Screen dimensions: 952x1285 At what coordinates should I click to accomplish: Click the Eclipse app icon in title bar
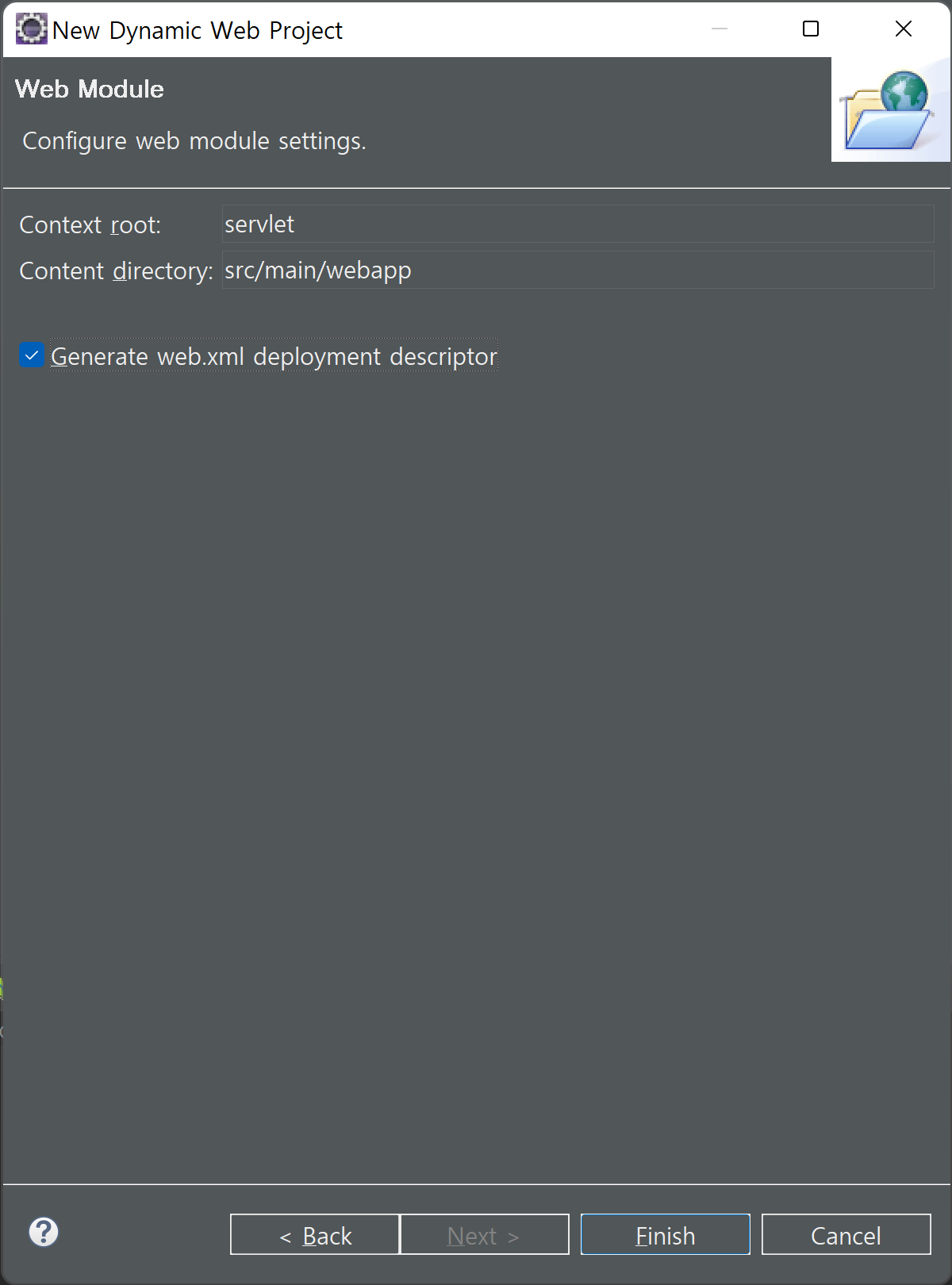click(x=31, y=29)
